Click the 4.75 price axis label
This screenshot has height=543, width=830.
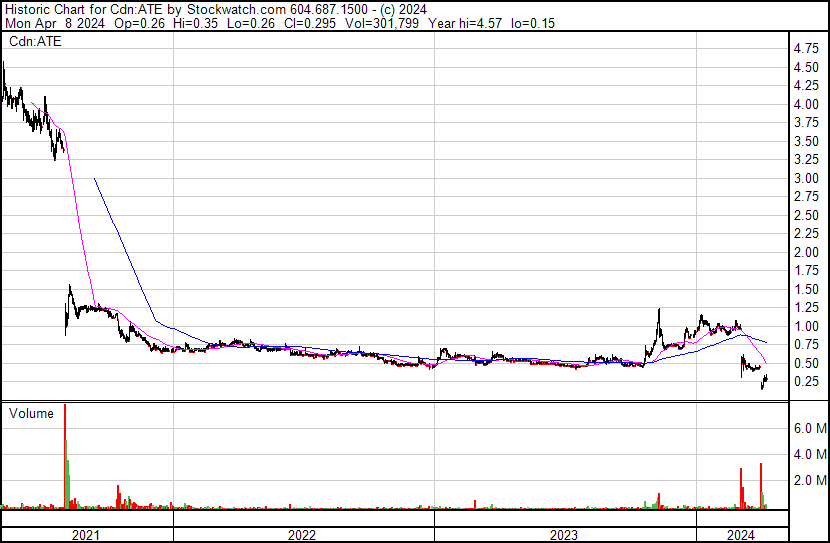(x=806, y=49)
